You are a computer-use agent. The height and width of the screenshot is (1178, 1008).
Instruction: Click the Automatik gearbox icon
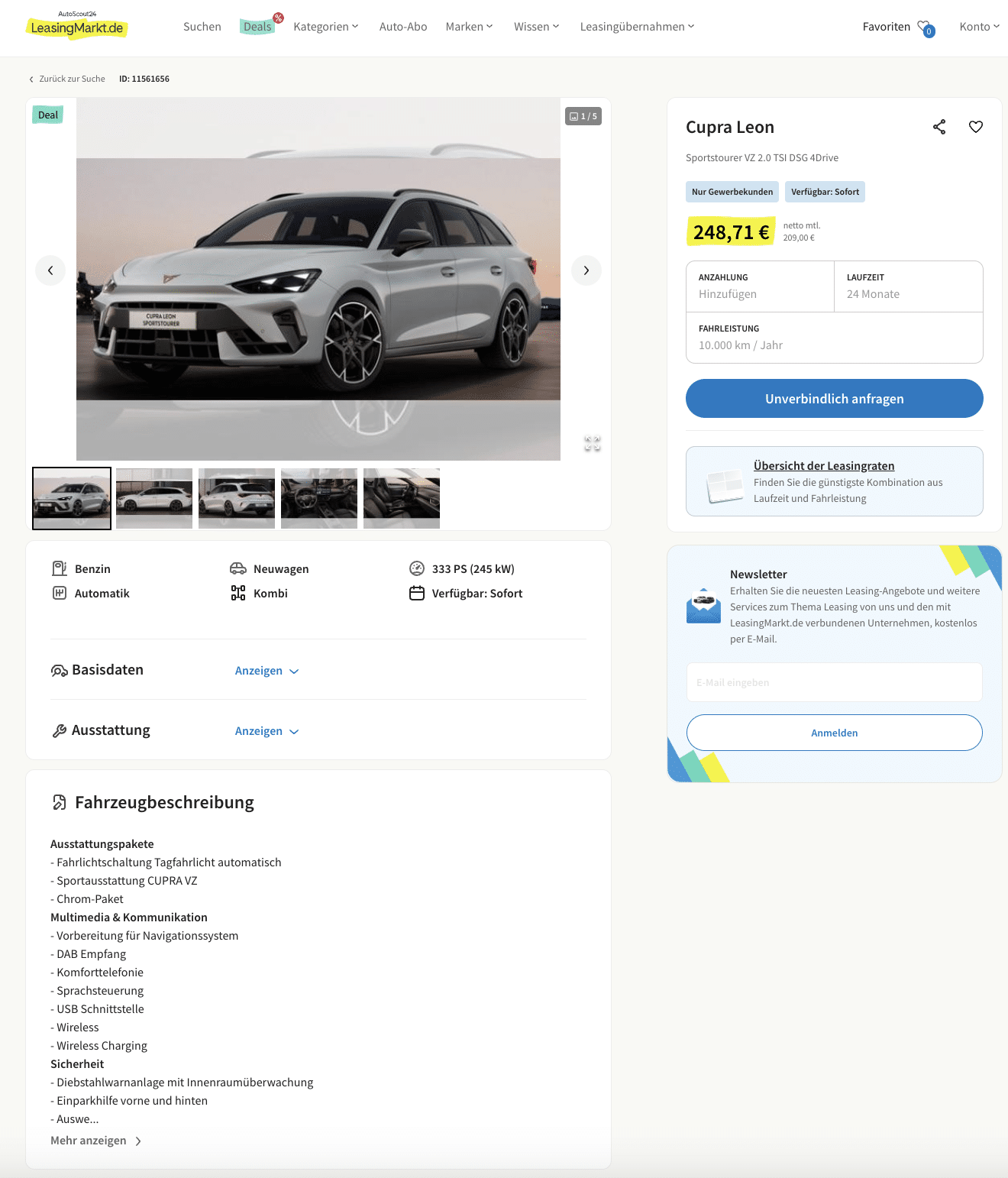pos(60,593)
